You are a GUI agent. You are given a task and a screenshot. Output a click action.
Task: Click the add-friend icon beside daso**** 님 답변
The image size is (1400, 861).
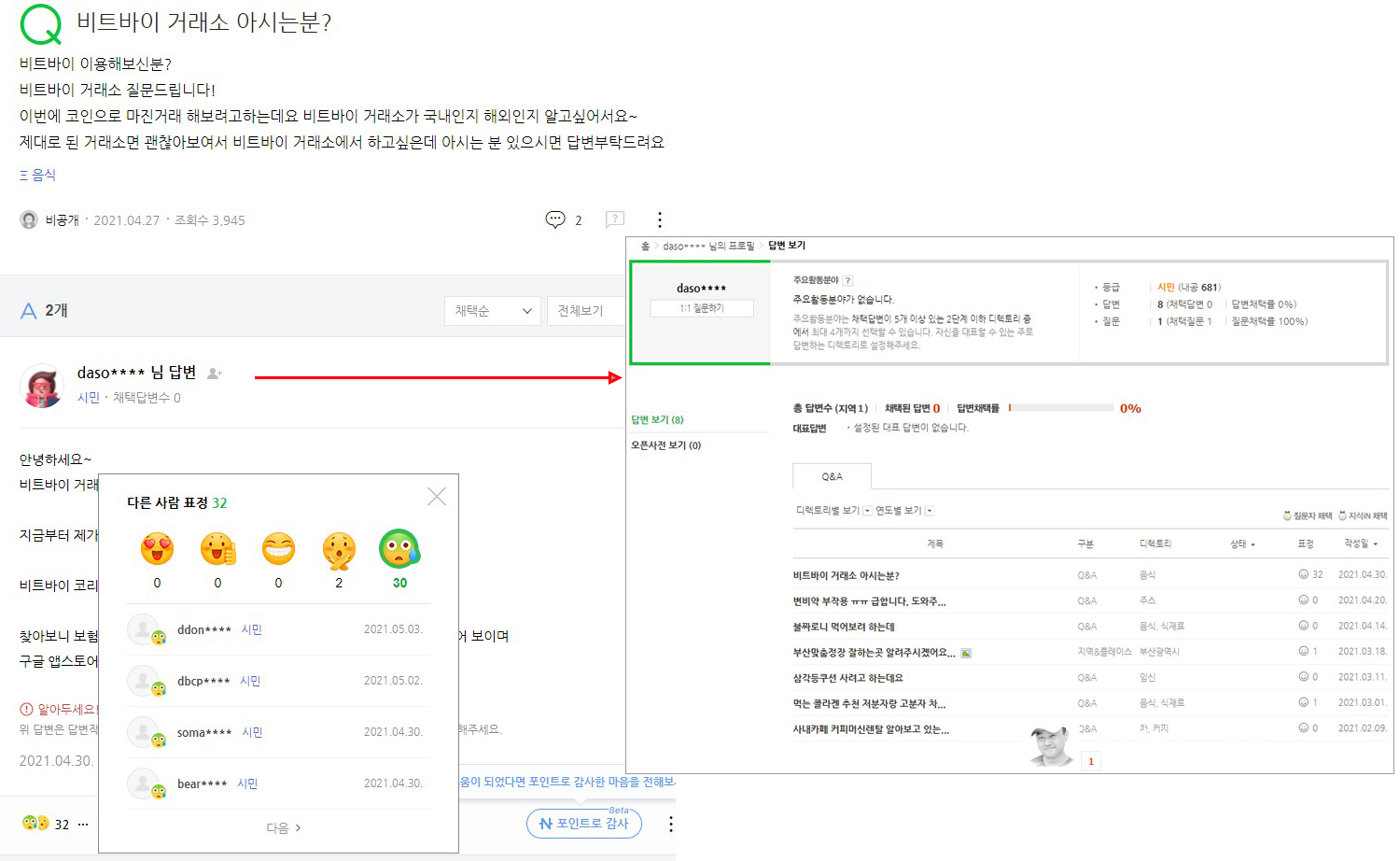click(x=215, y=374)
